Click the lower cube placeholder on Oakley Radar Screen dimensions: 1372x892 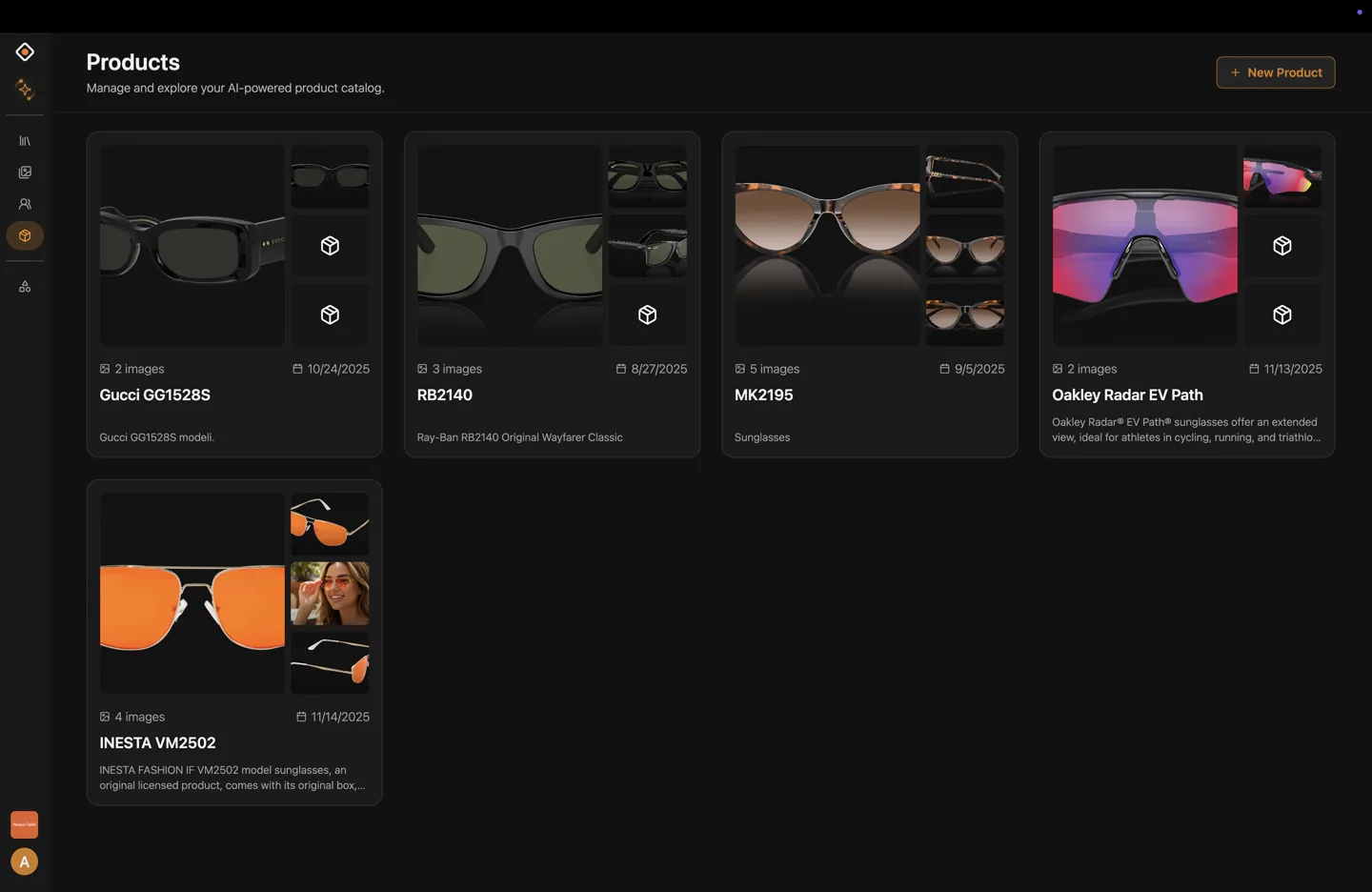click(x=1282, y=314)
